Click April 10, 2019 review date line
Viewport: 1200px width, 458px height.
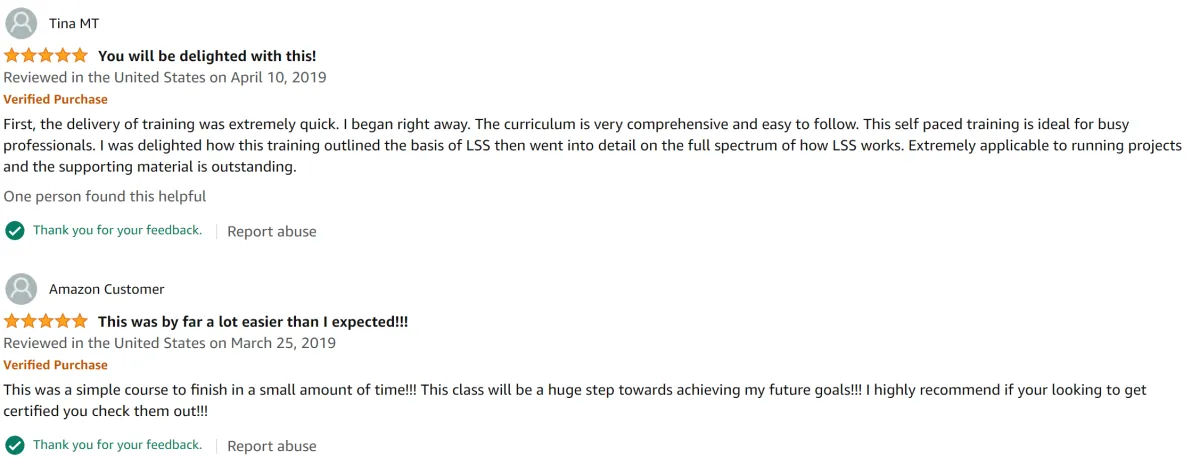point(165,77)
